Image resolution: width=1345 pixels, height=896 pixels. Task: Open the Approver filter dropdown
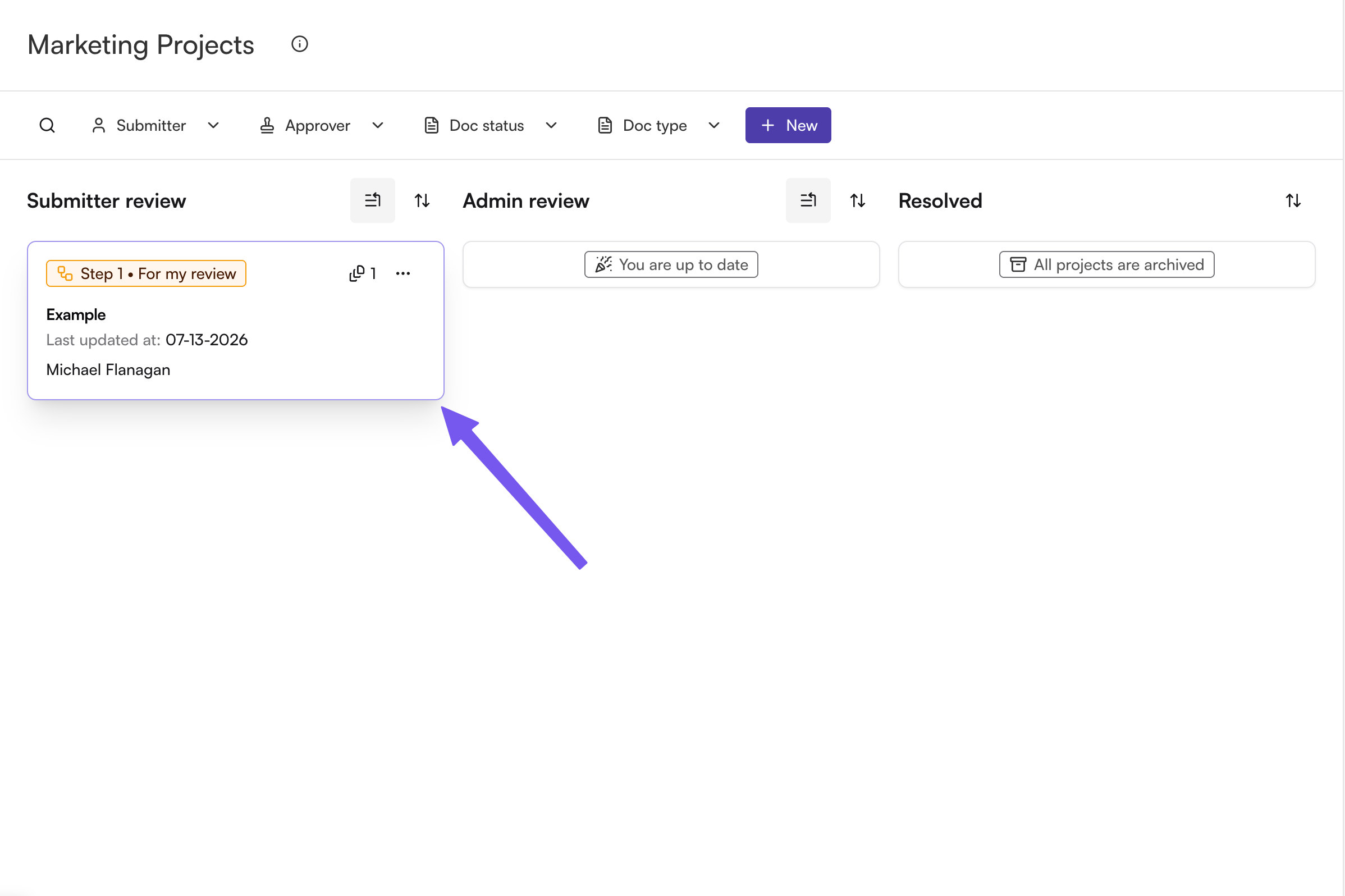(x=322, y=125)
